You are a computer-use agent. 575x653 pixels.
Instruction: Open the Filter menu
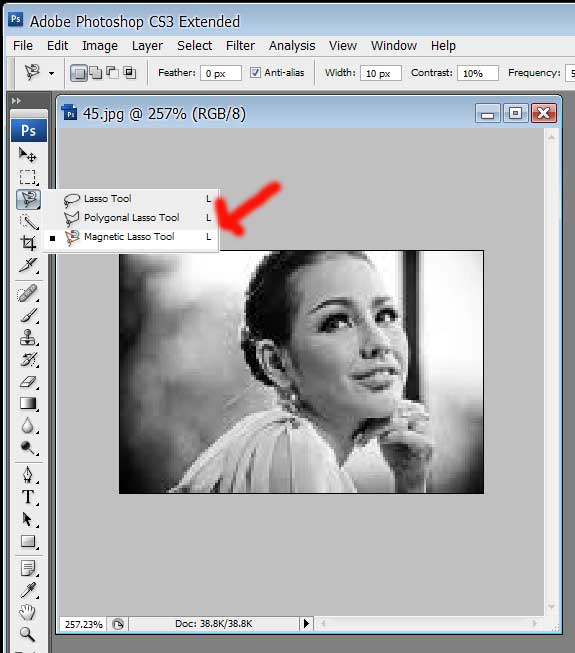240,45
